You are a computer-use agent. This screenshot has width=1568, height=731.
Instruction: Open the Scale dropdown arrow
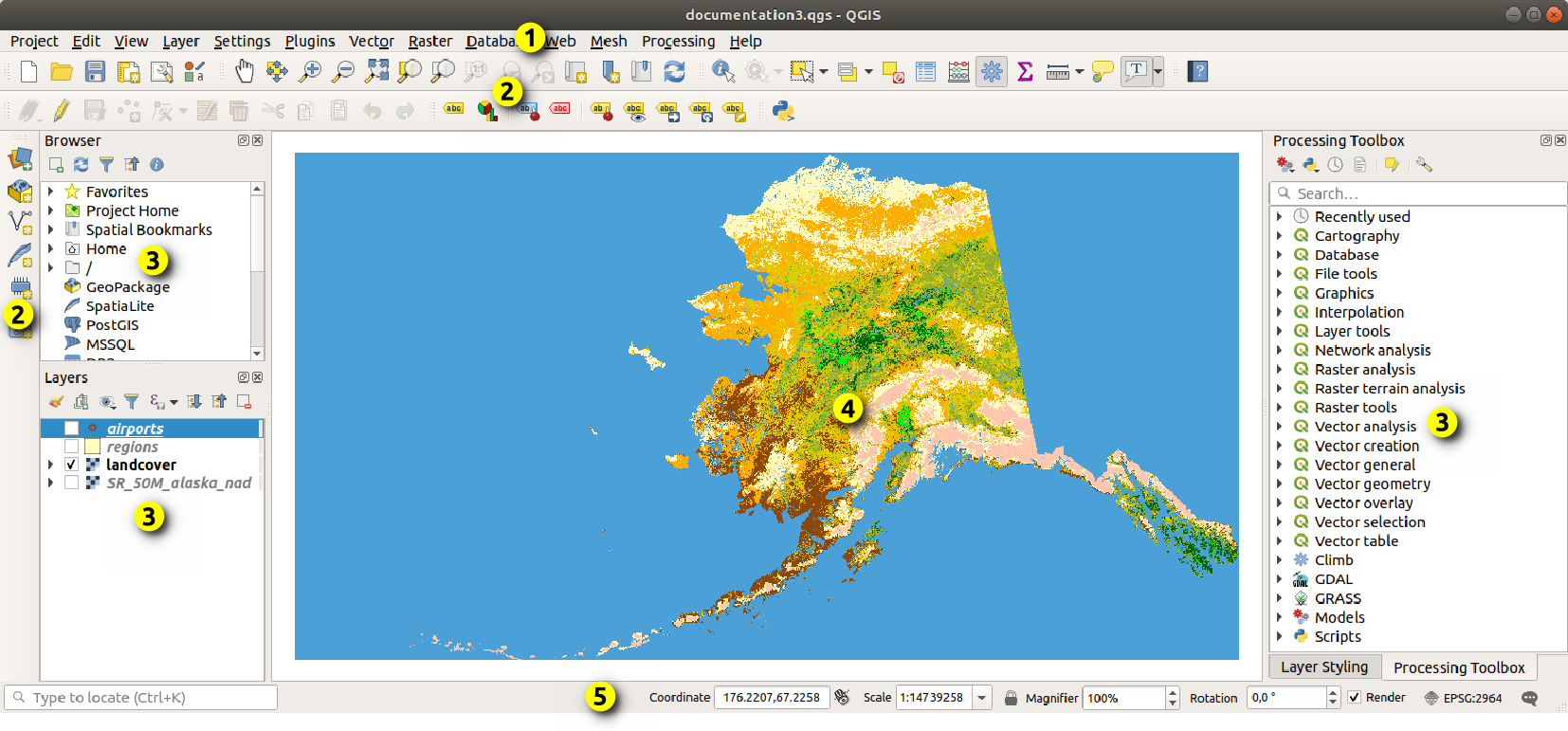[x=982, y=698]
